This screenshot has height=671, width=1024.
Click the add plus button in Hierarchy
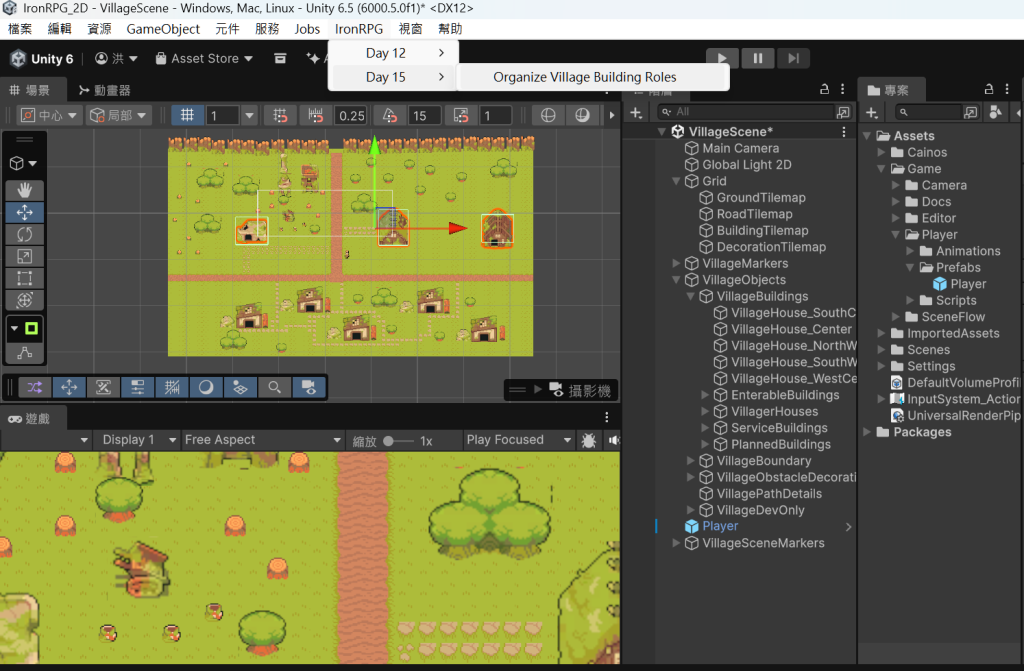(636, 113)
